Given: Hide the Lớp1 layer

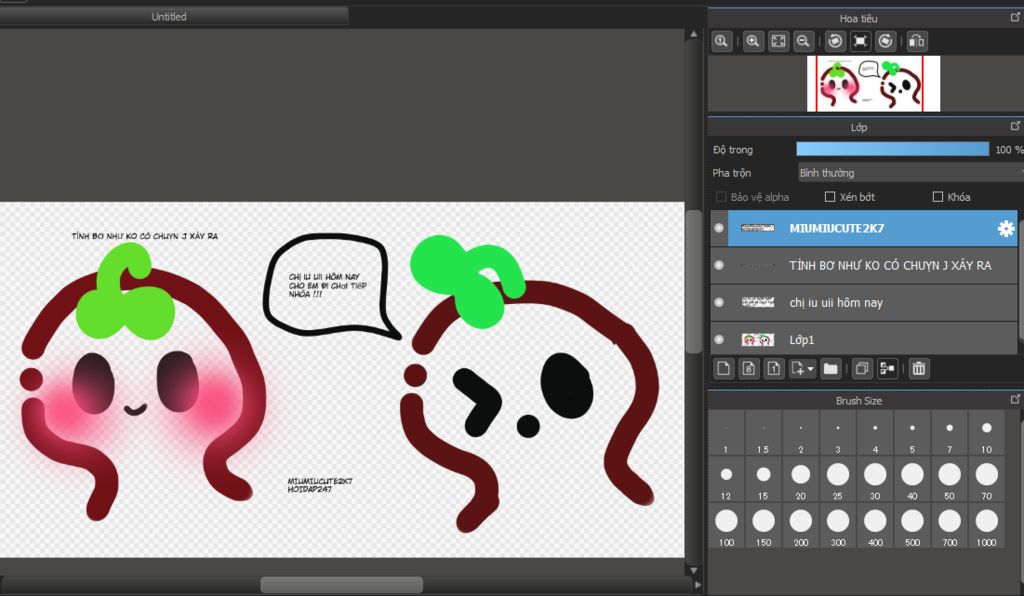Looking at the screenshot, I should pos(719,339).
